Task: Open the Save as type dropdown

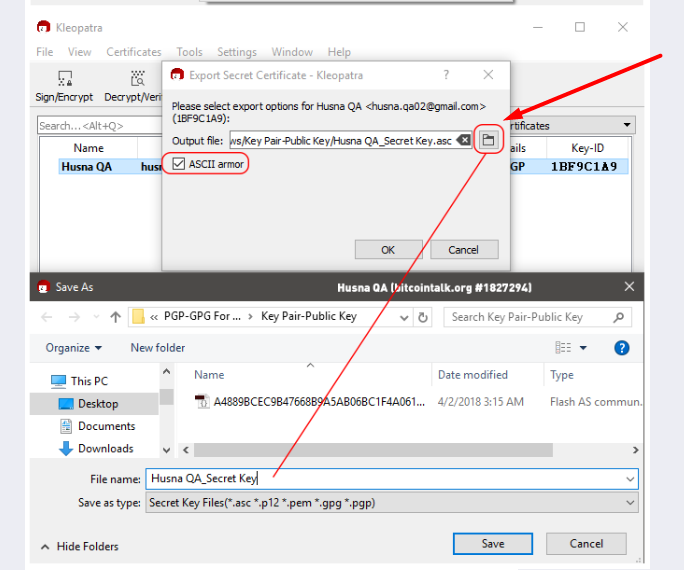Action: (630, 503)
